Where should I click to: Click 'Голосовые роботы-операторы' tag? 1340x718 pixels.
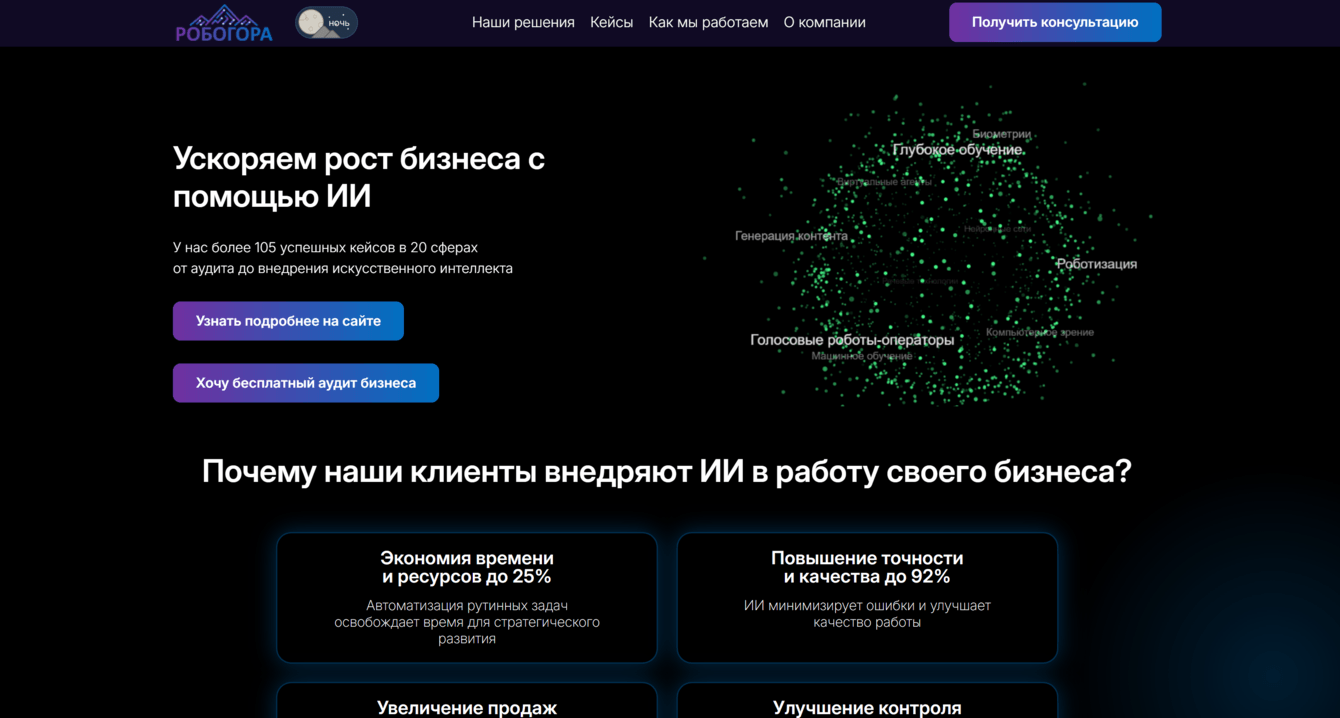click(853, 339)
